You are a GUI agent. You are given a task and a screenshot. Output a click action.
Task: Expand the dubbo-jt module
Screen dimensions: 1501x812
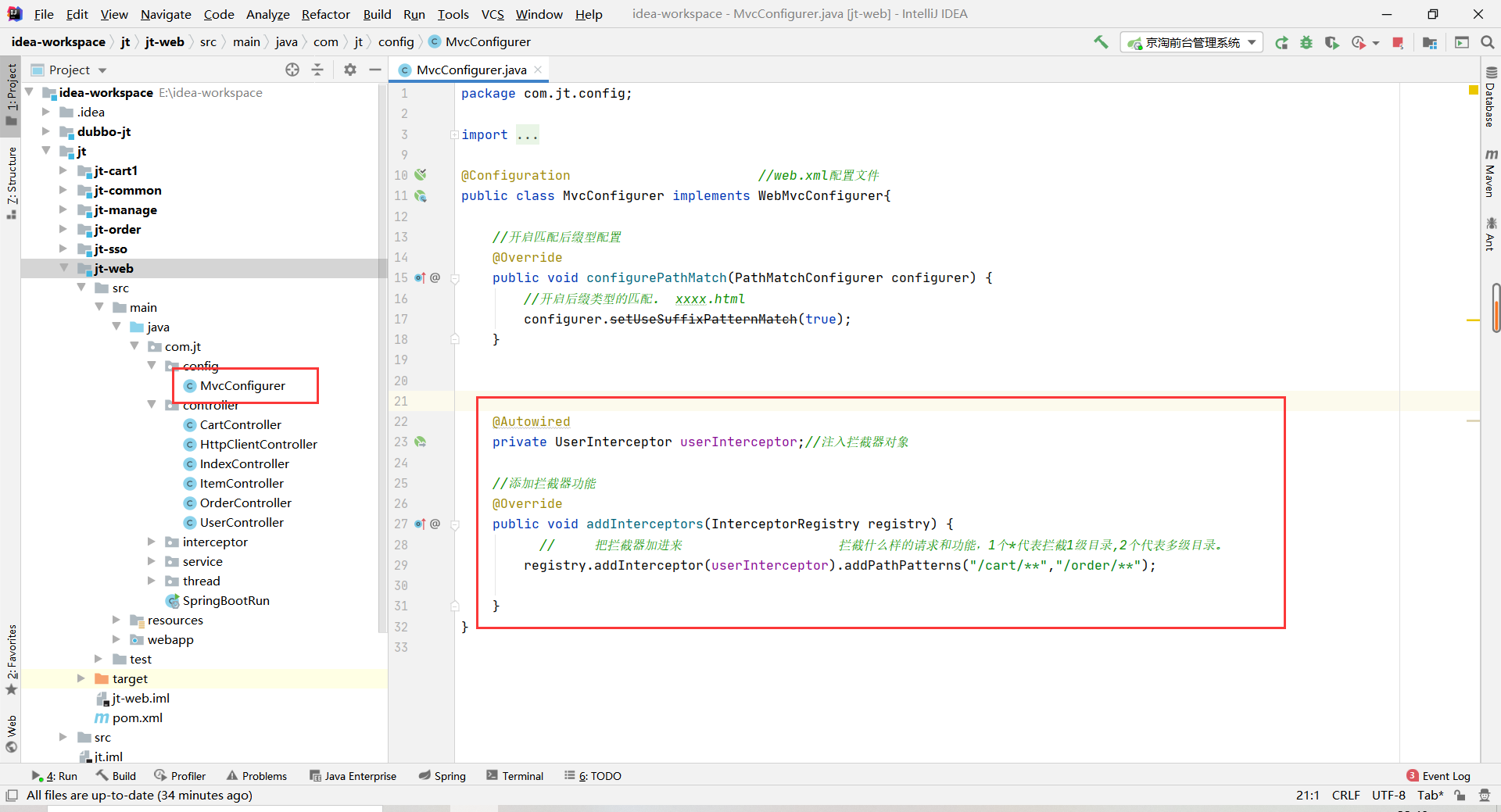coord(46,131)
